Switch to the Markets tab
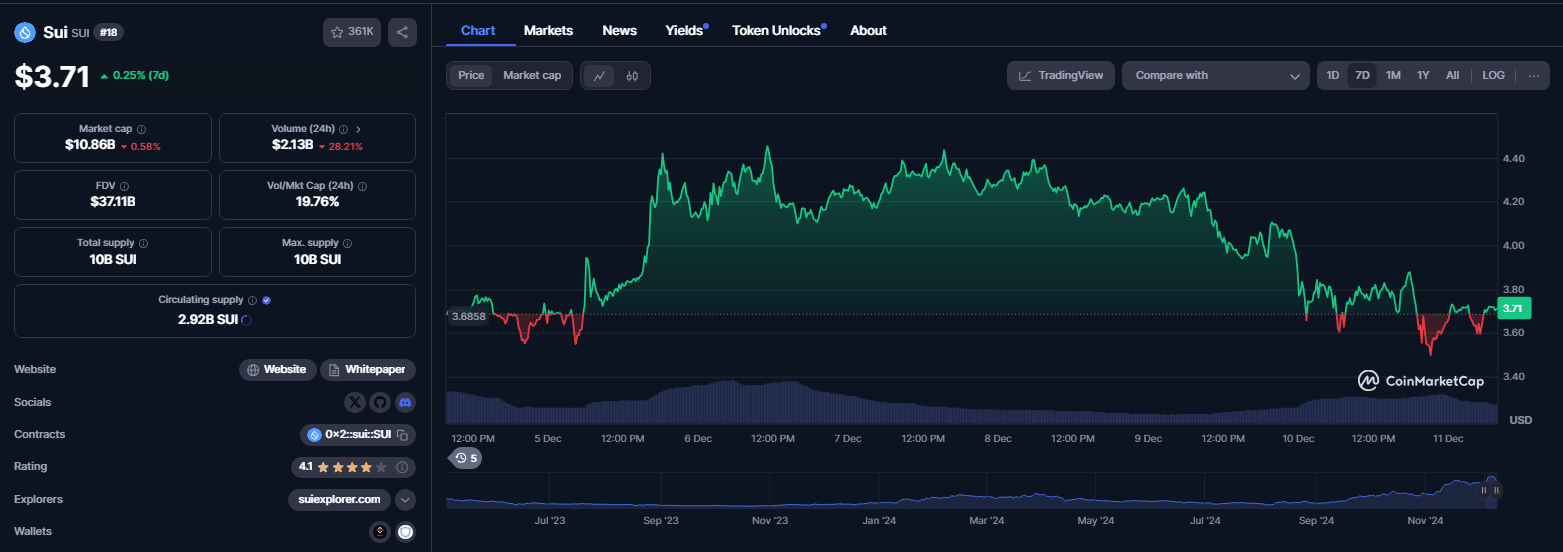This screenshot has height=552, width=1563. (548, 31)
